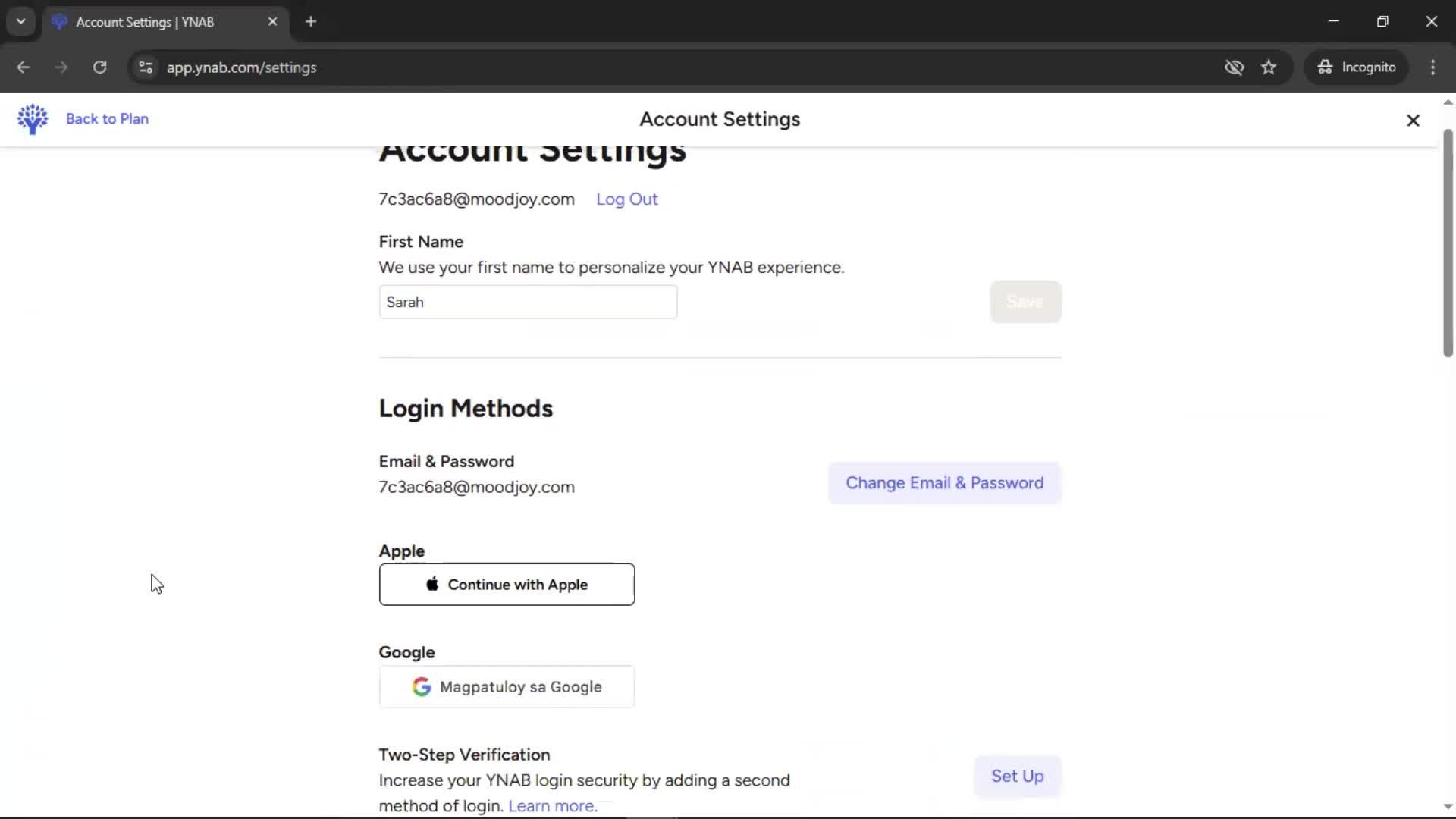This screenshot has width=1456, height=819.
Task: Click Back to Plan link
Action: (x=107, y=119)
